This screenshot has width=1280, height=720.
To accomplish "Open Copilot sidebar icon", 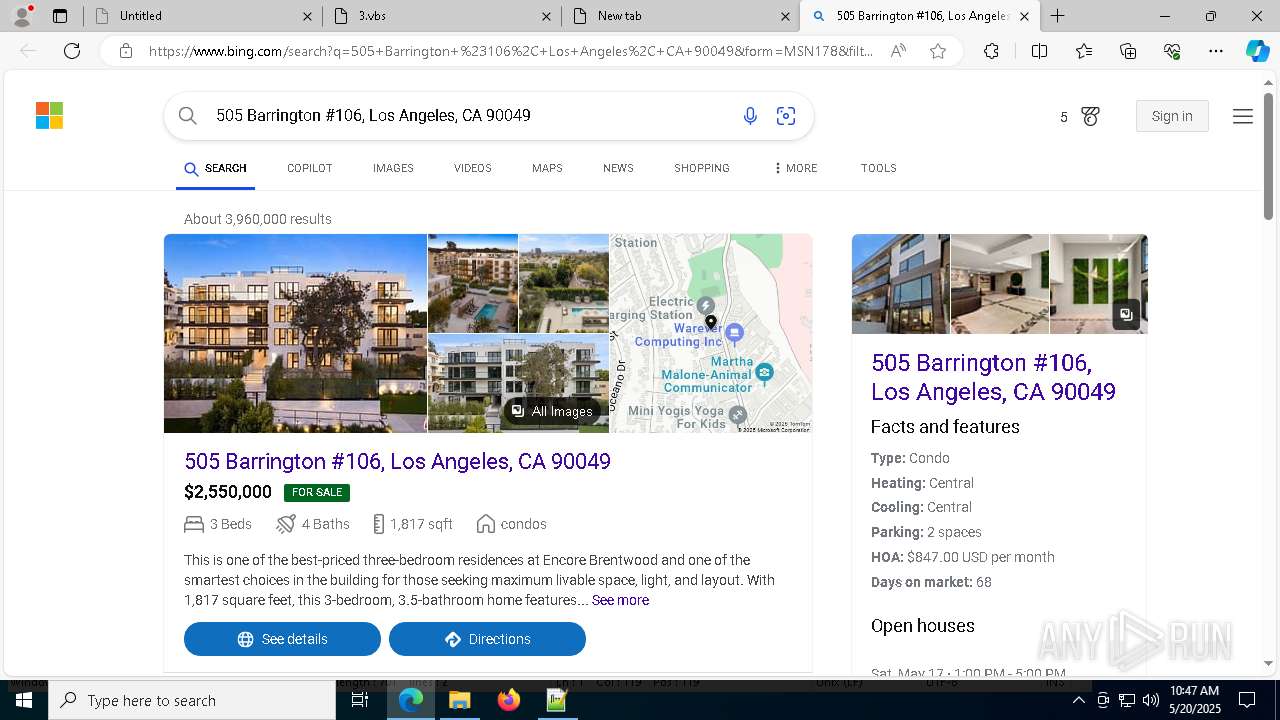I will coord(1257,51).
